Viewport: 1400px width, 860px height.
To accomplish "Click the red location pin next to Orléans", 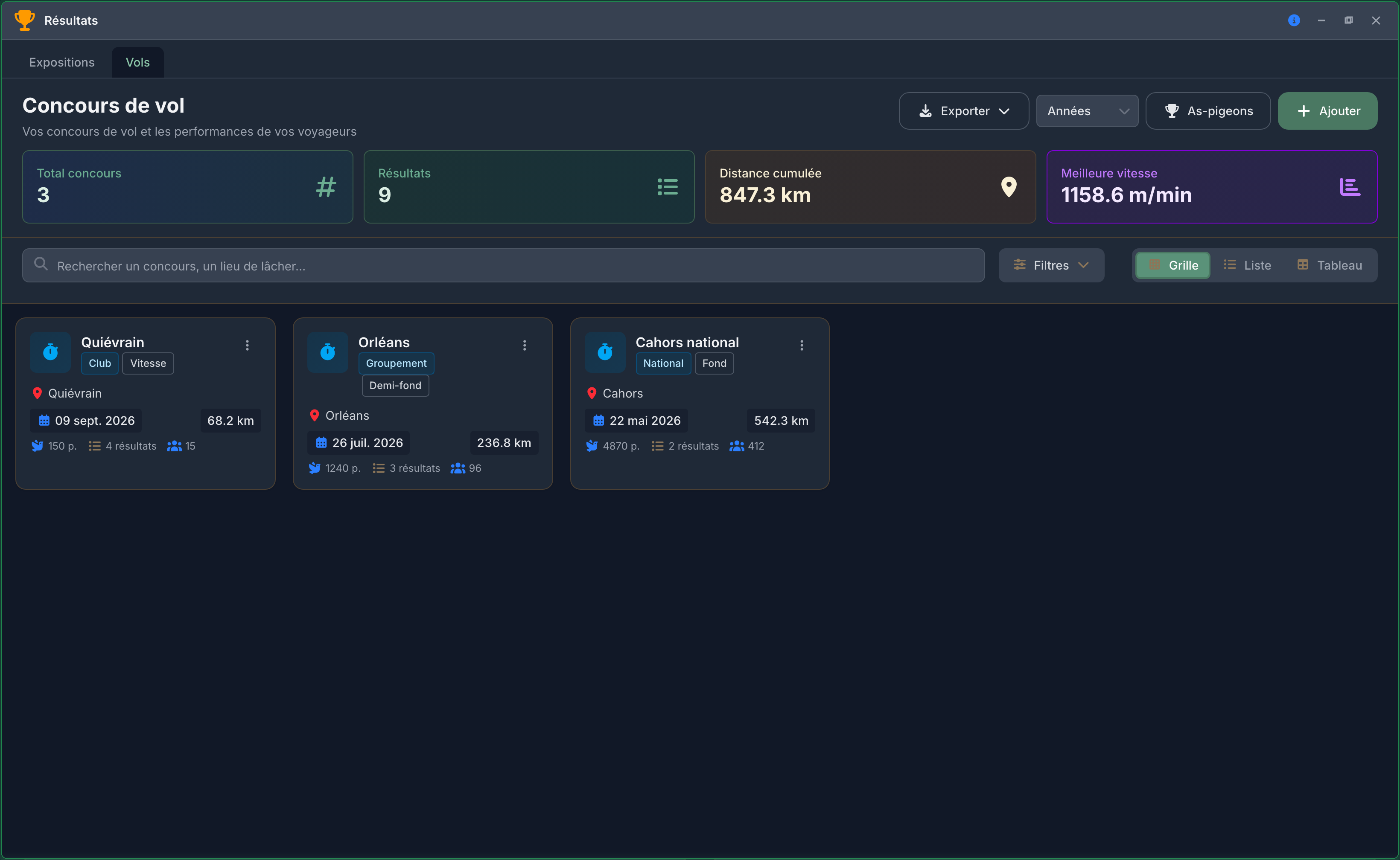I will (x=315, y=415).
